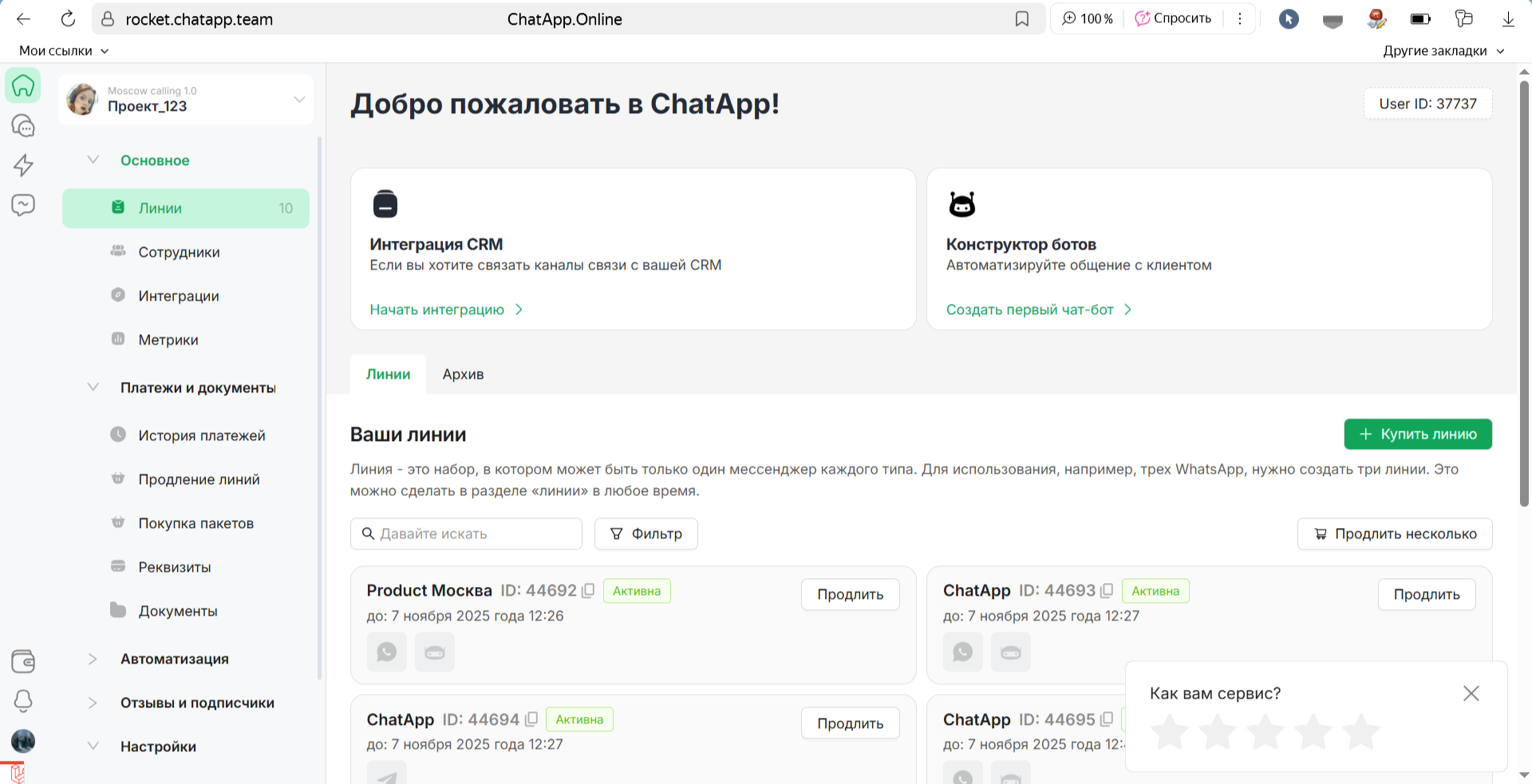Click the Начать интеграцию link
Screen dimensions: 1532x784
click(437, 309)
